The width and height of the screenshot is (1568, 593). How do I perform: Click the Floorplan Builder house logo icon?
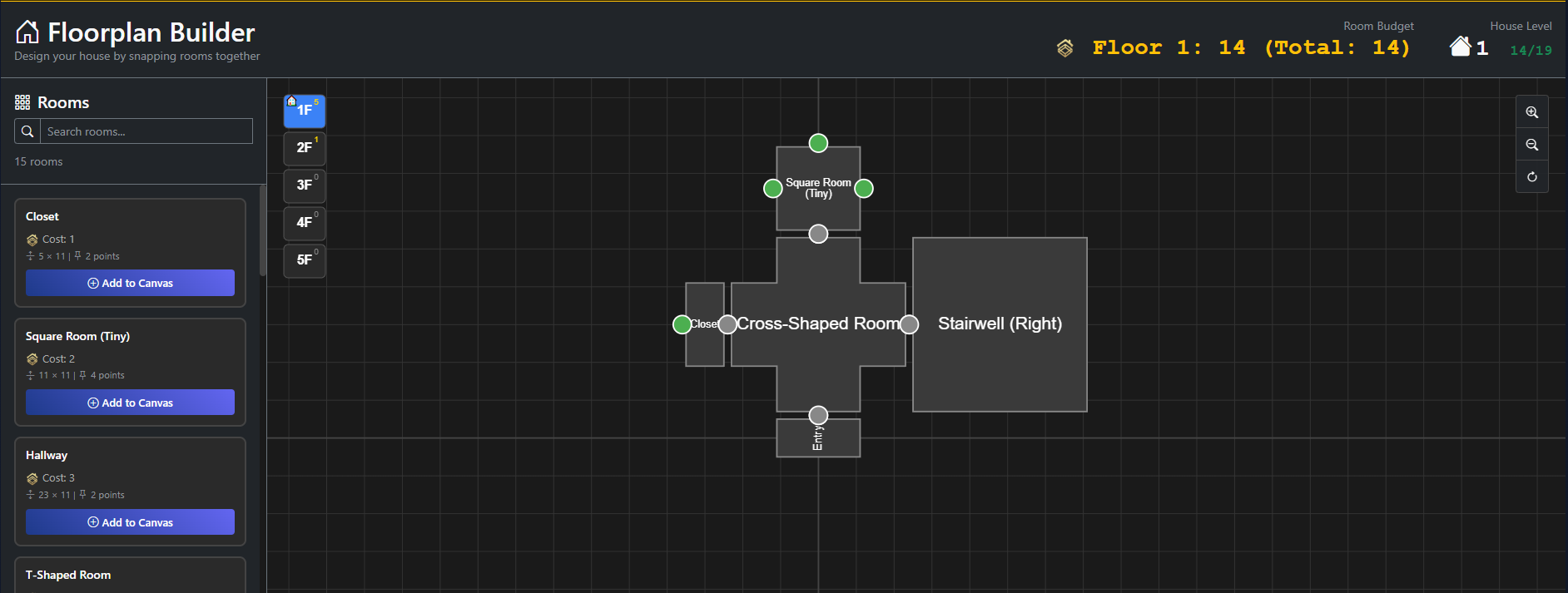click(x=27, y=32)
